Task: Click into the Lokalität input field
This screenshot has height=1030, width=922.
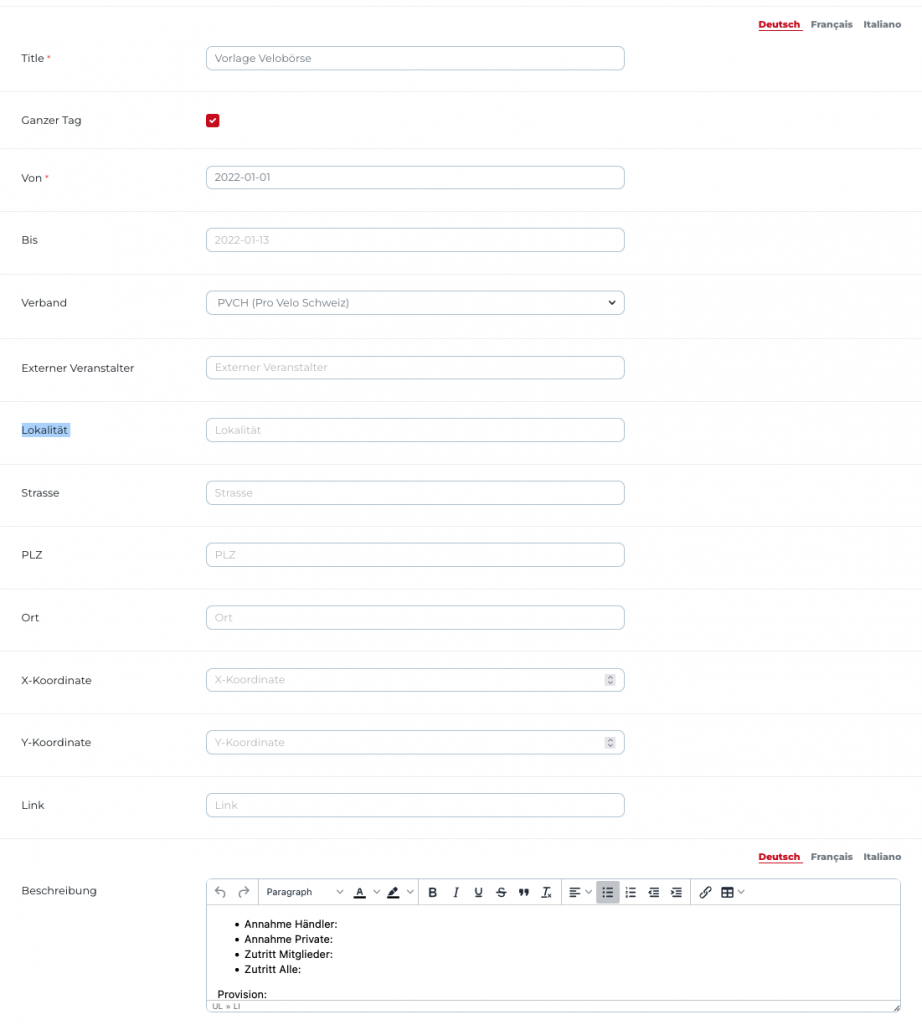Action: pos(415,430)
